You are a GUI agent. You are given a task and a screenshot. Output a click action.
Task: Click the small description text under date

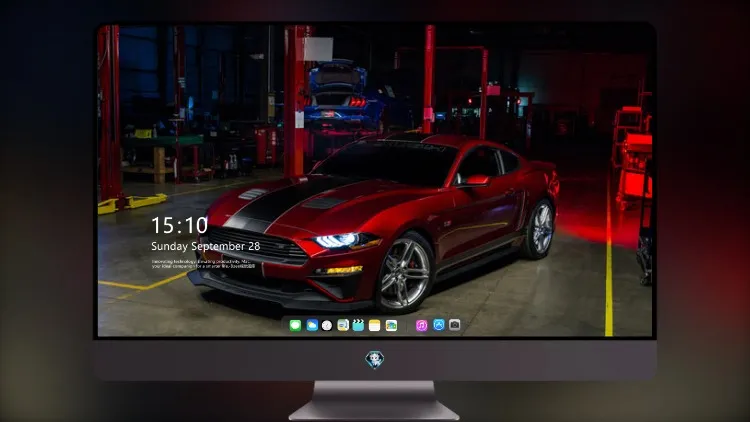[x=203, y=264]
